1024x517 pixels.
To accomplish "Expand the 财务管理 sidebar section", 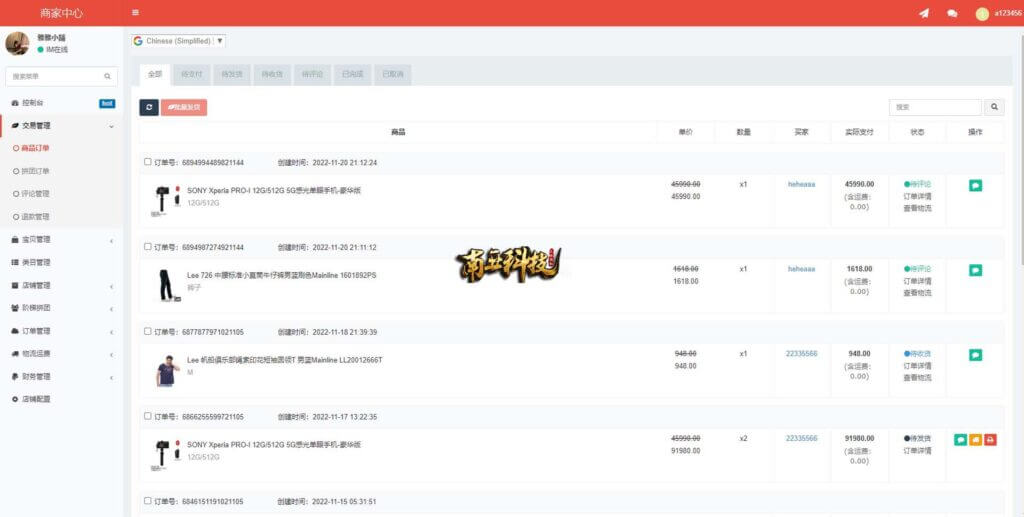I will pos(61,377).
